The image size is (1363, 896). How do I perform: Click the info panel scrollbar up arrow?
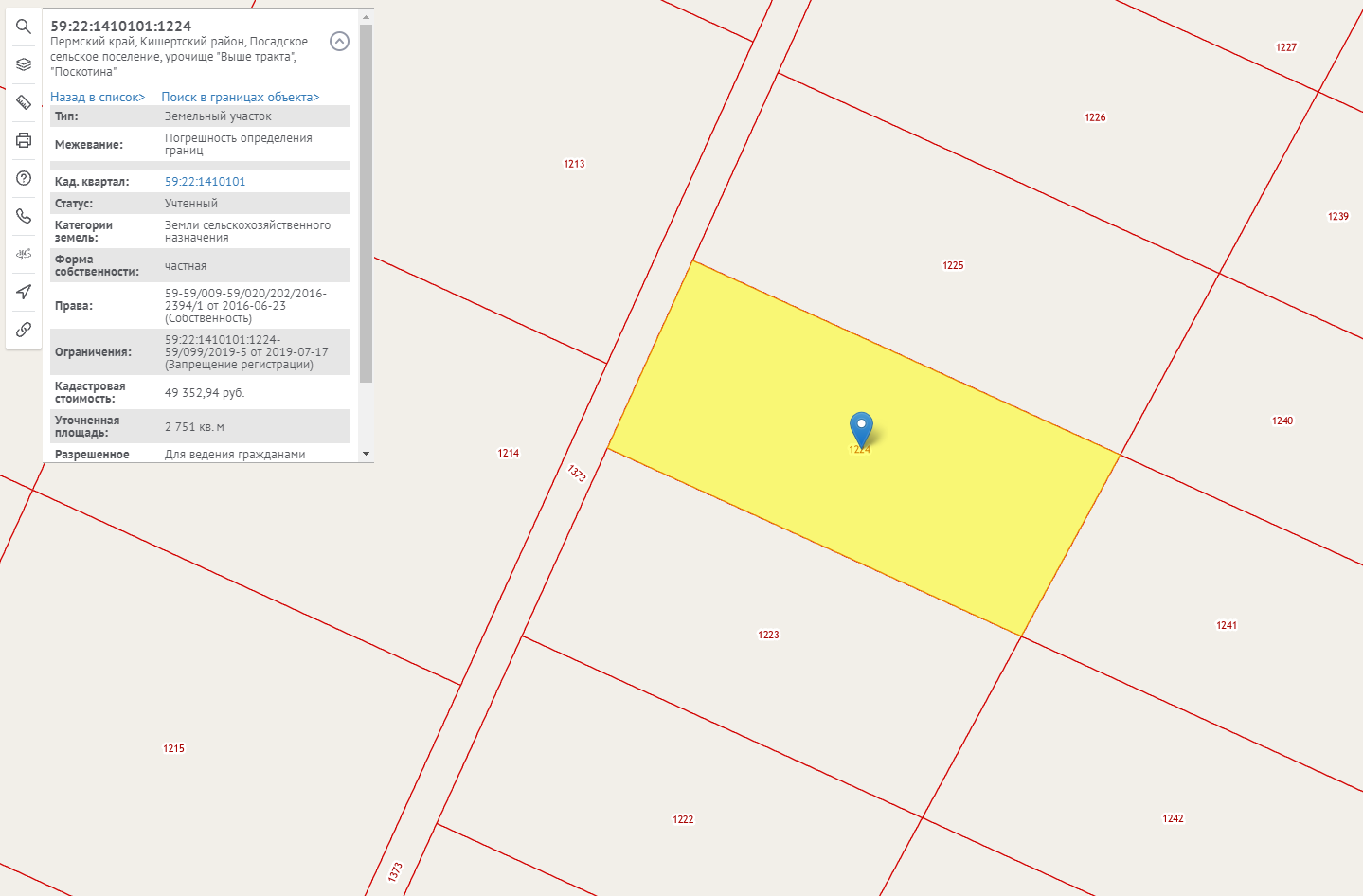pyautogui.click(x=367, y=17)
